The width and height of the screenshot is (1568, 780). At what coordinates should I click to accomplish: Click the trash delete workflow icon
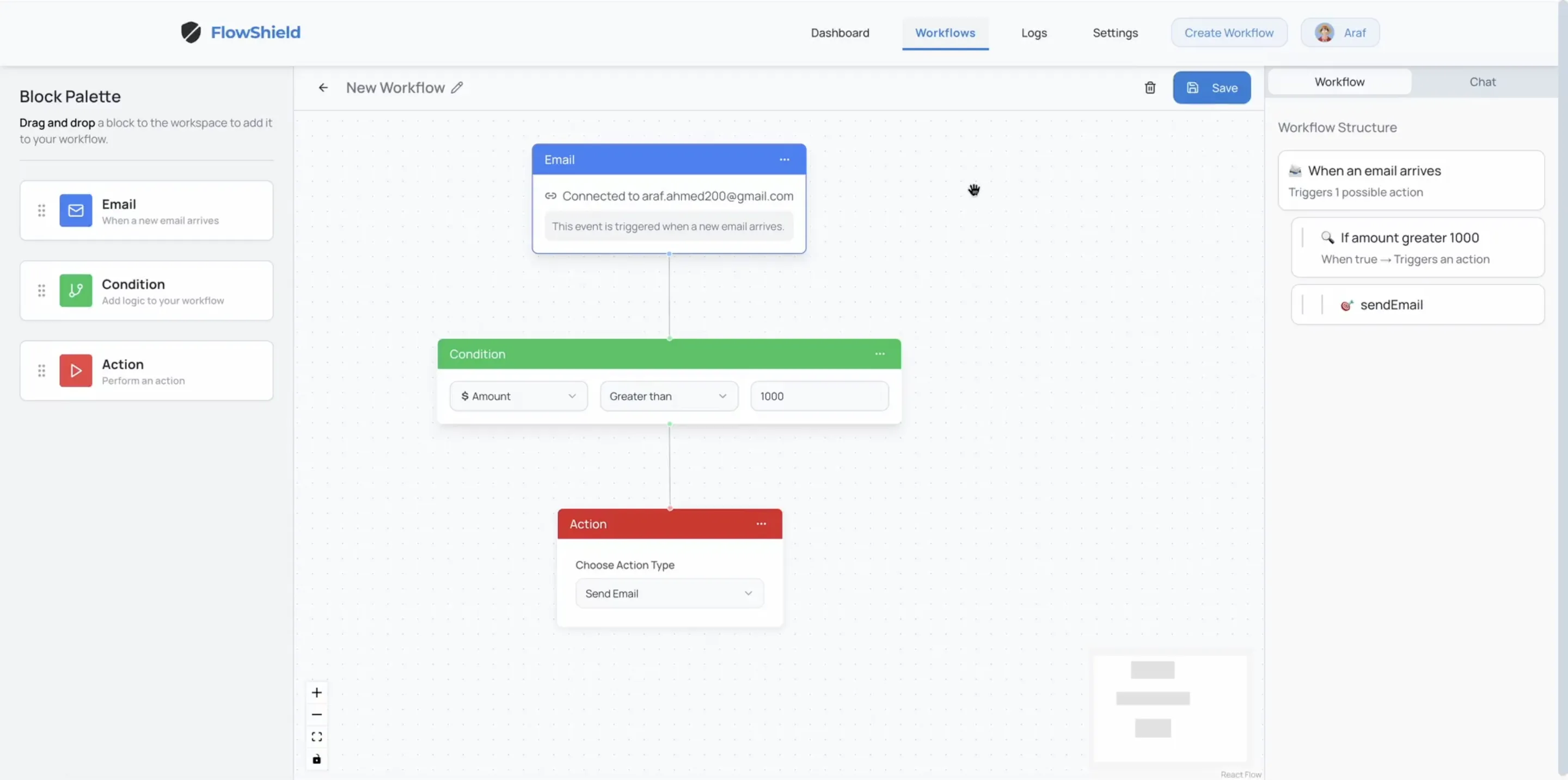click(1150, 88)
